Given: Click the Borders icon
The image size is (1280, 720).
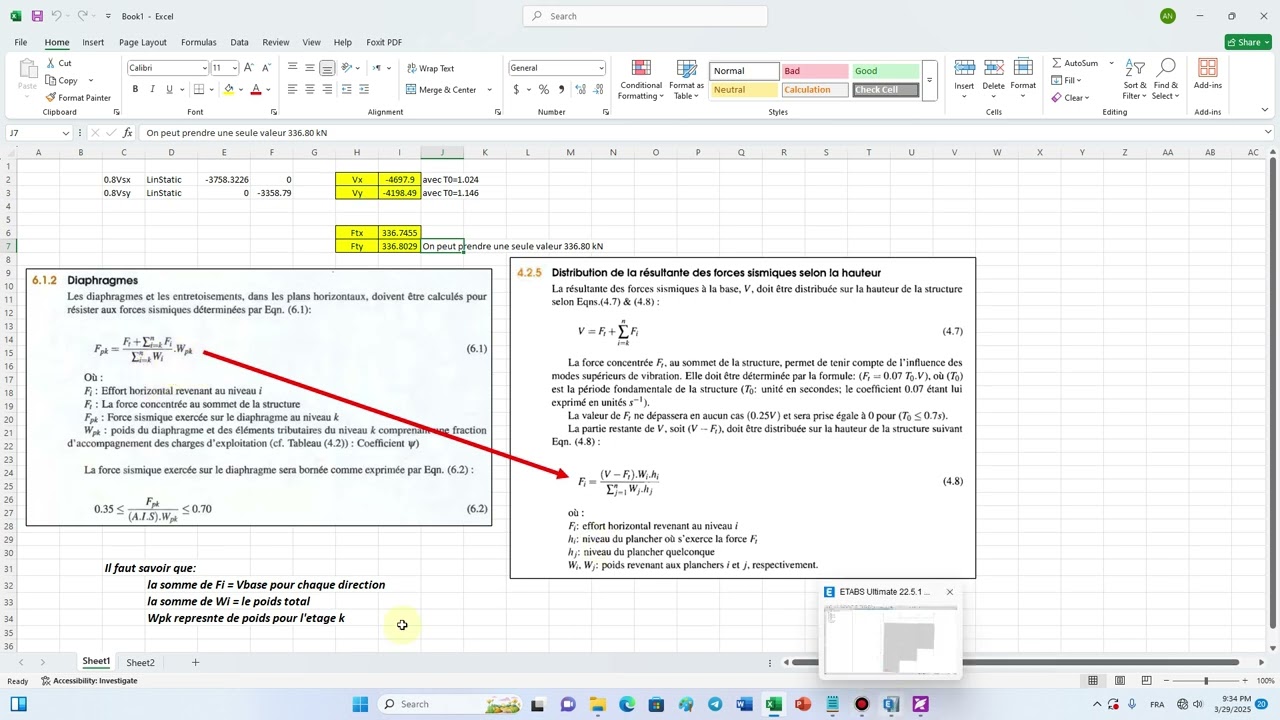Looking at the screenshot, I should click(x=200, y=89).
